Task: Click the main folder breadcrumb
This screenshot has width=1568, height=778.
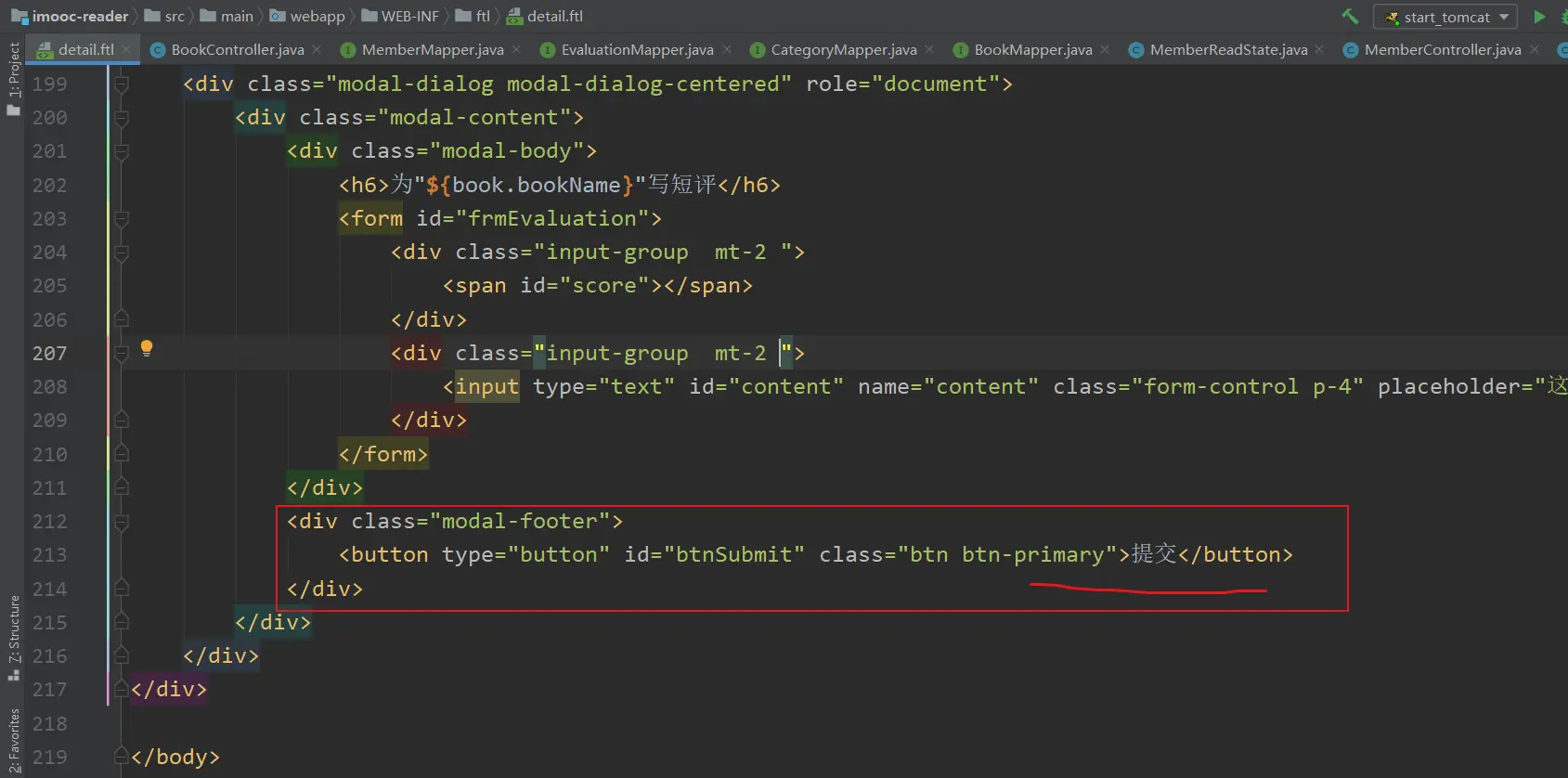Action: (227, 16)
